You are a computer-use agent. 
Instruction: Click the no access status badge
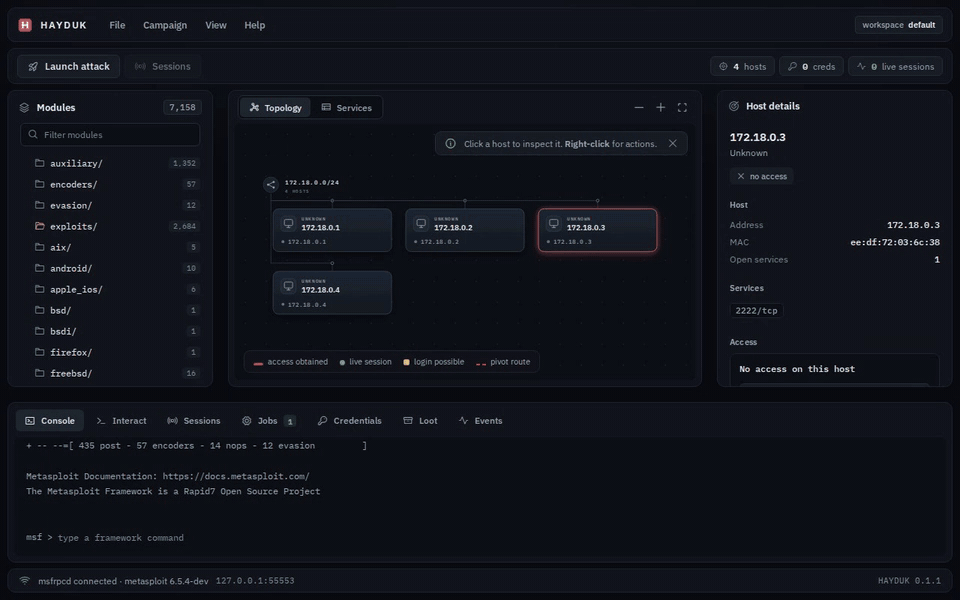(x=762, y=176)
